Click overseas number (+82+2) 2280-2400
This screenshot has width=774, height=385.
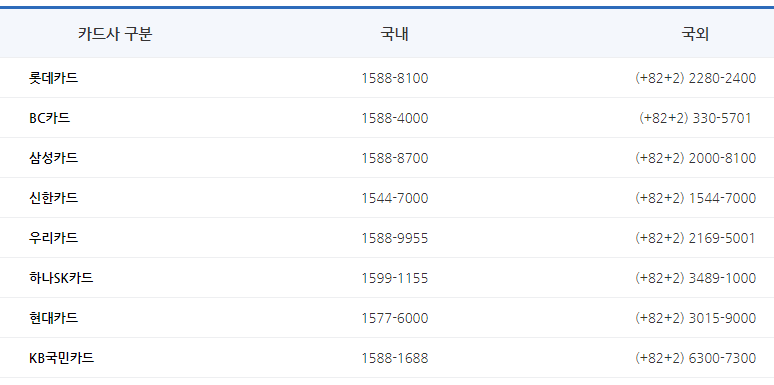click(x=696, y=78)
